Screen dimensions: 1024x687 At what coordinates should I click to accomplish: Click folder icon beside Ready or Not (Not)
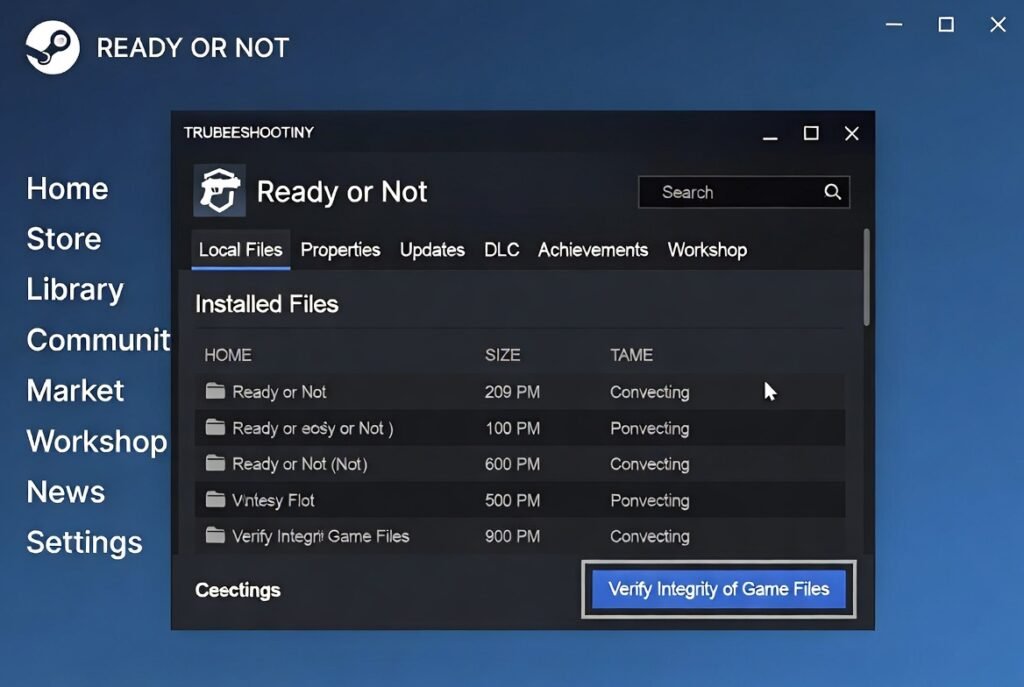click(x=215, y=463)
